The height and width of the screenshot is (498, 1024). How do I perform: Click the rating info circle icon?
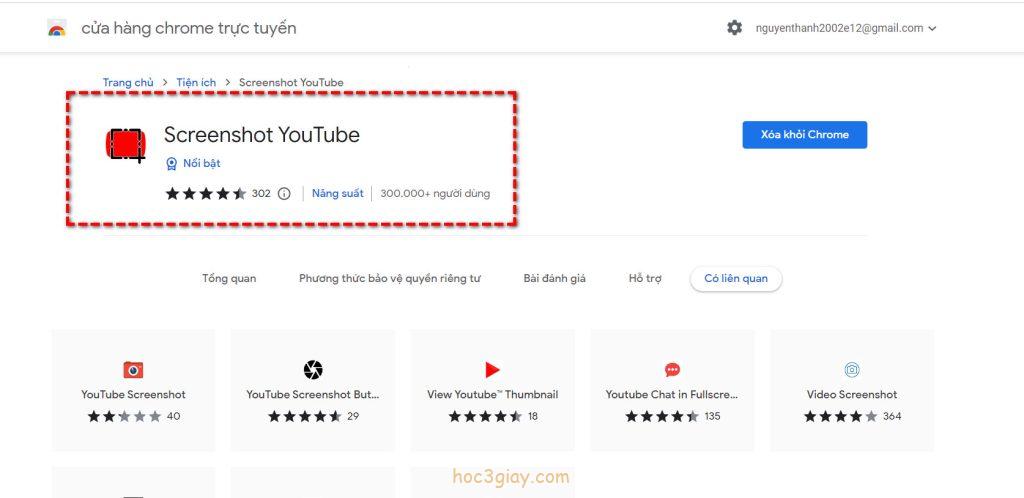(x=284, y=194)
